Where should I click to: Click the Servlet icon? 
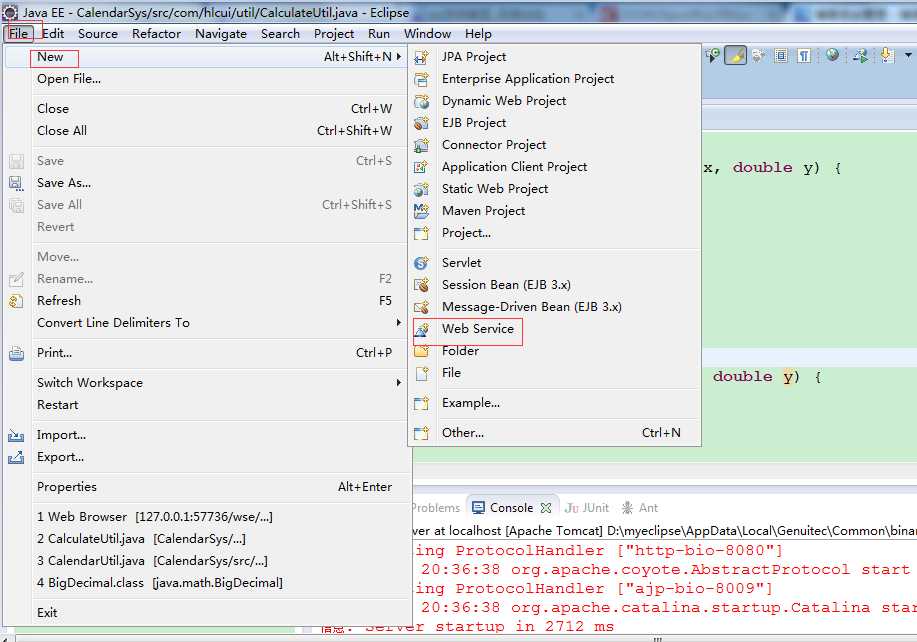coord(421,264)
